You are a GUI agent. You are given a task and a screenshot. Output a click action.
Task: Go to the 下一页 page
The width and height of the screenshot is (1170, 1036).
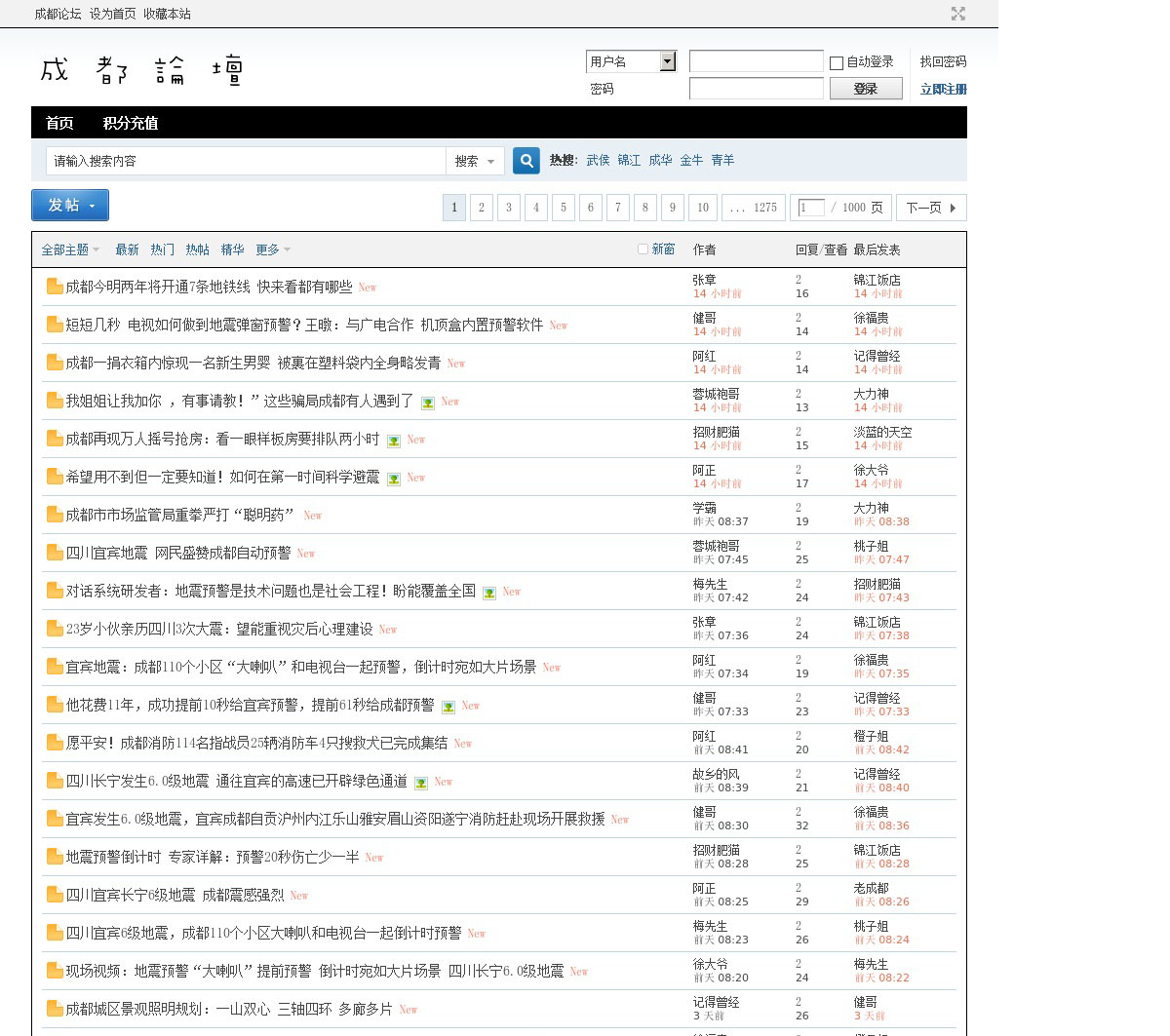[931, 208]
